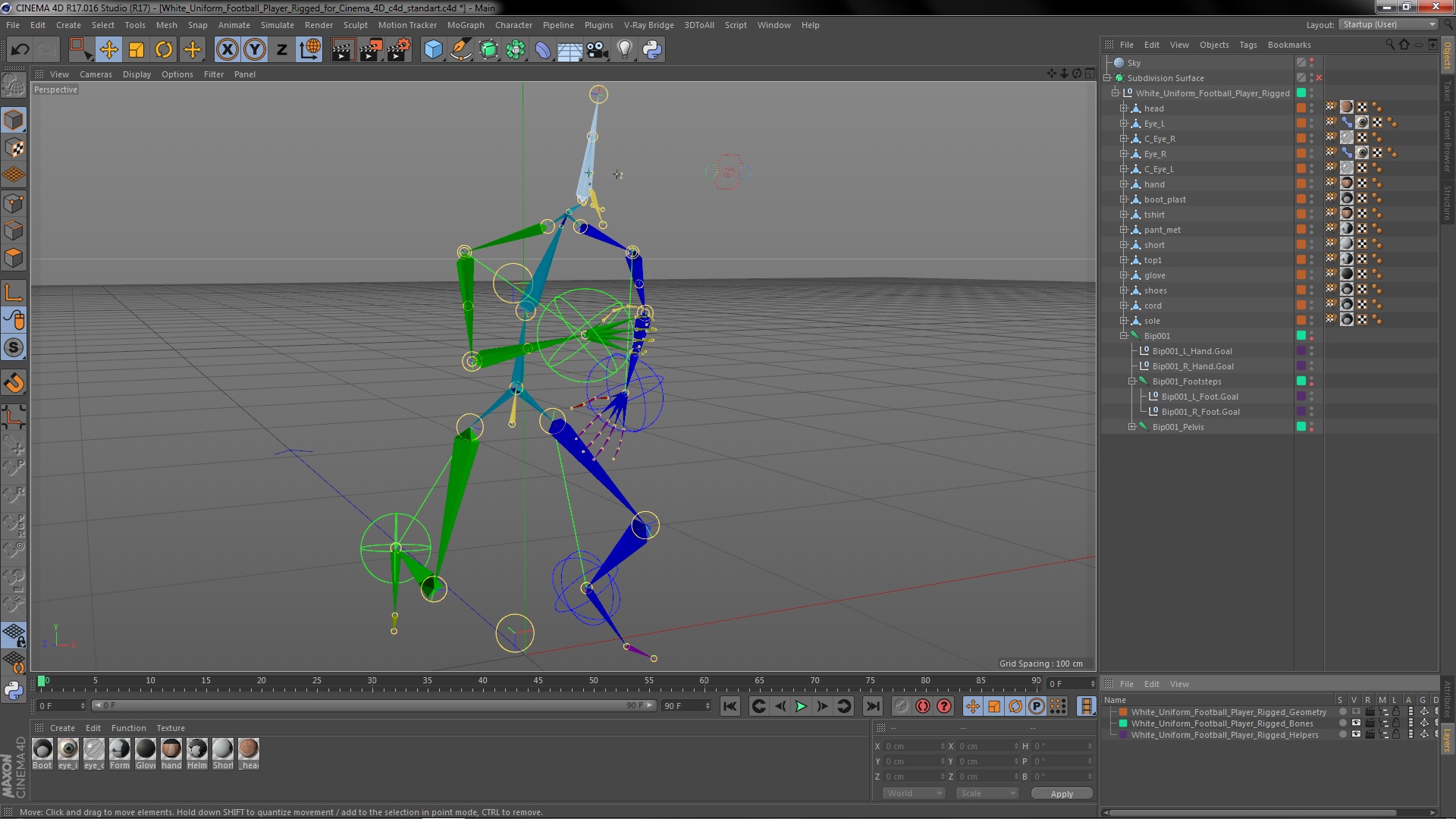Click the Subdivision Surface generator icon
This screenshot has height=819, width=1456.
point(488,50)
